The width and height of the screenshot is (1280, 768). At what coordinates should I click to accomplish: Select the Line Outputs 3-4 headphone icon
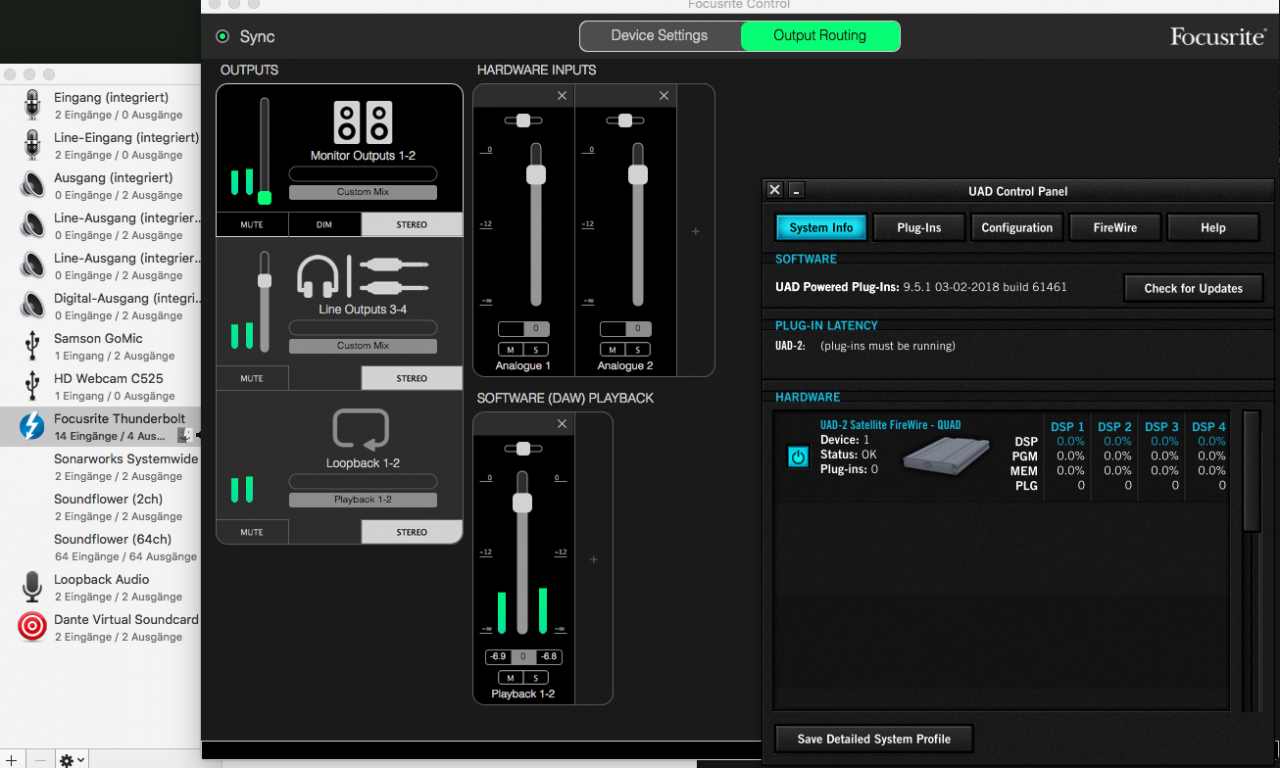click(318, 276)
